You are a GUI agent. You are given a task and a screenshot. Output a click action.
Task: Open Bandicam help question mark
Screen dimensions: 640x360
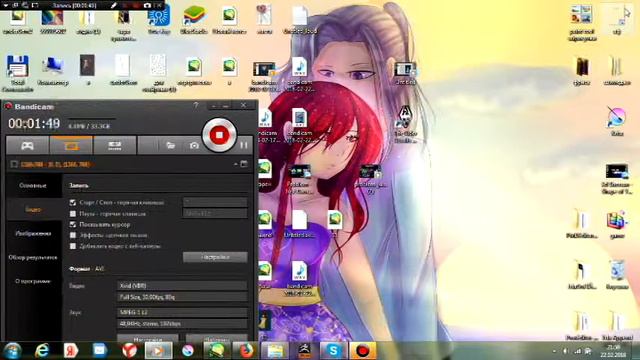click(196, 105)
